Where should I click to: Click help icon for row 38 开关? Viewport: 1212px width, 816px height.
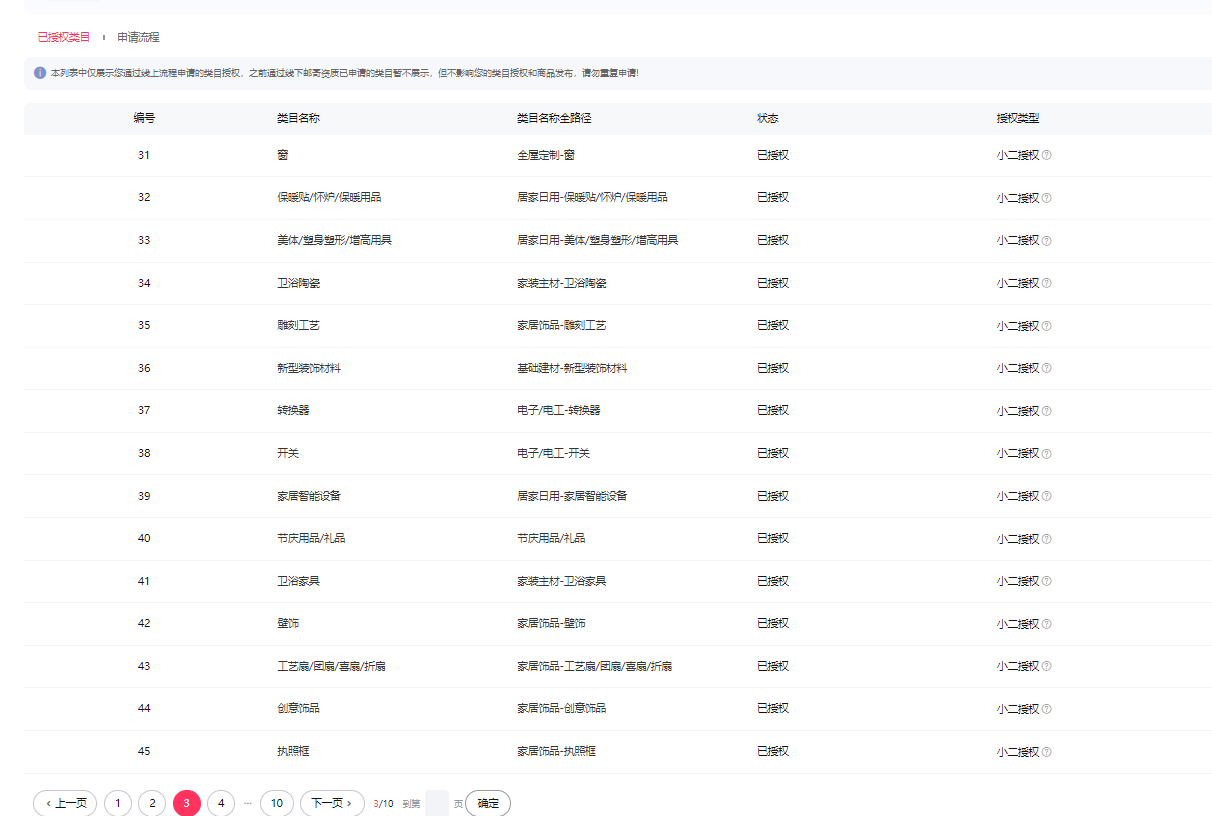coord(1047,454)
